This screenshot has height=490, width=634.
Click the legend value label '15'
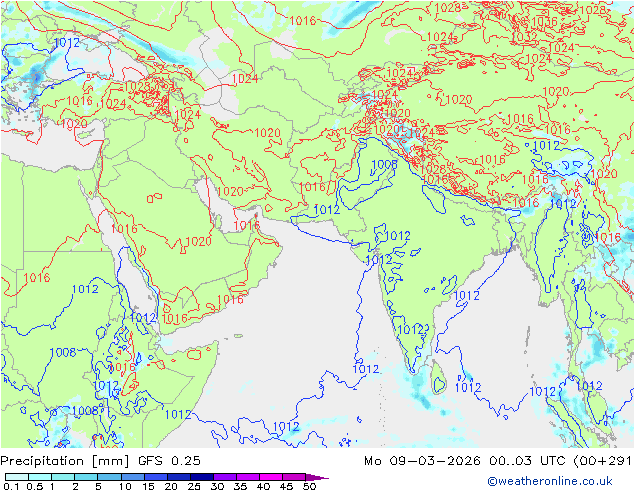pos(148,486)
